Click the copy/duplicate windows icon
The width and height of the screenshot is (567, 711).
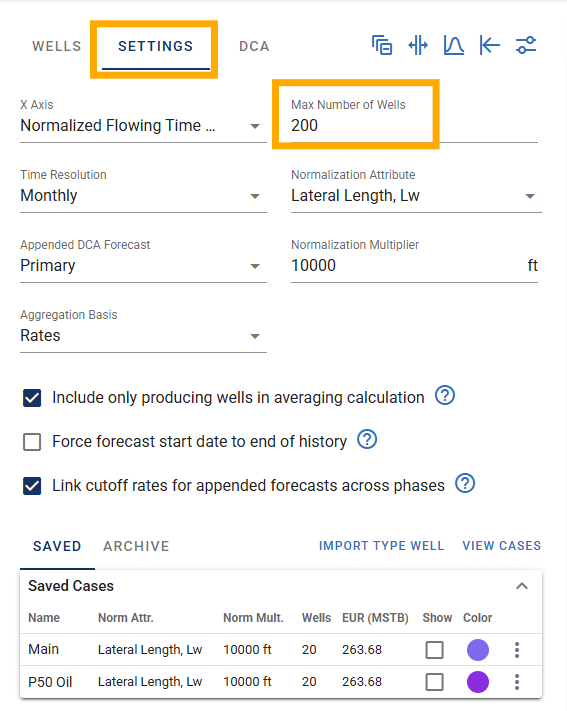[382, 45]
